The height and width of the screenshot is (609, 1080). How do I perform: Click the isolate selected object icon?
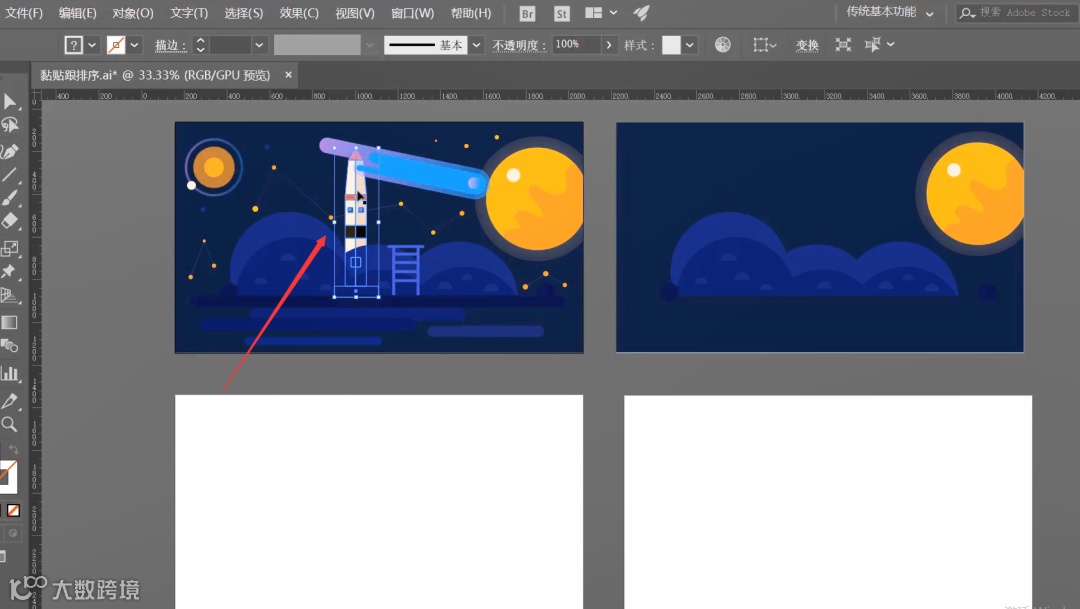[x=843, y=45]
